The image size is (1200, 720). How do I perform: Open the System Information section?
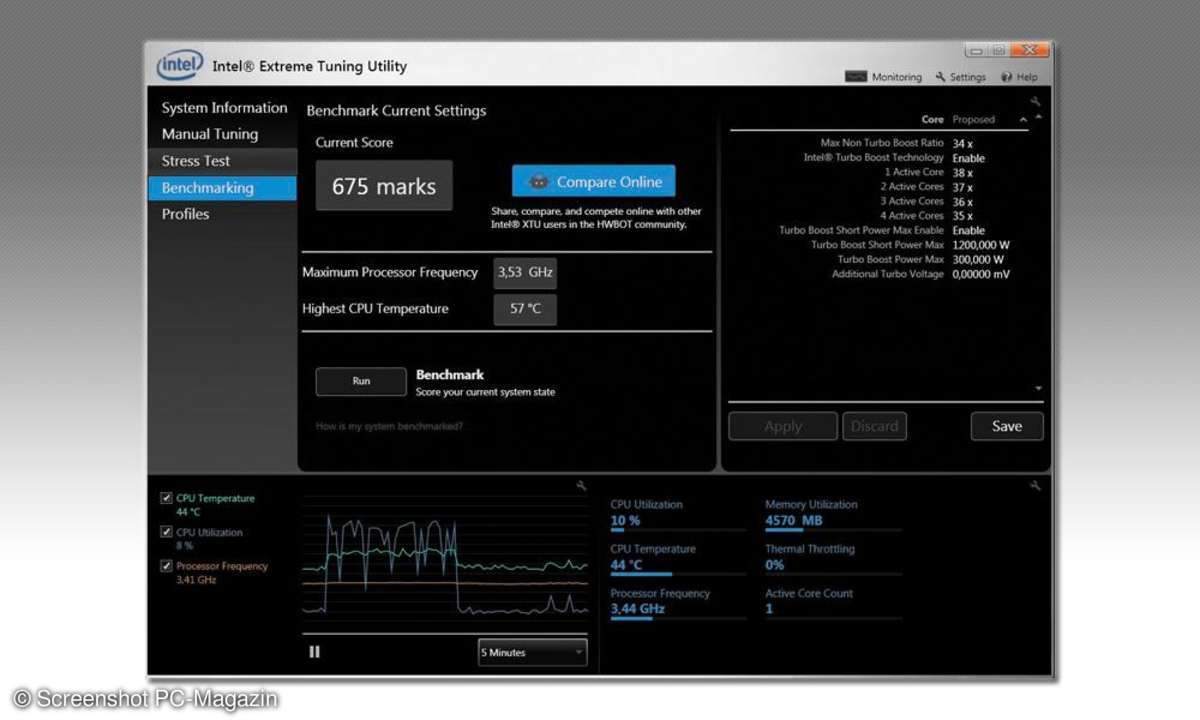coord(224,108)
